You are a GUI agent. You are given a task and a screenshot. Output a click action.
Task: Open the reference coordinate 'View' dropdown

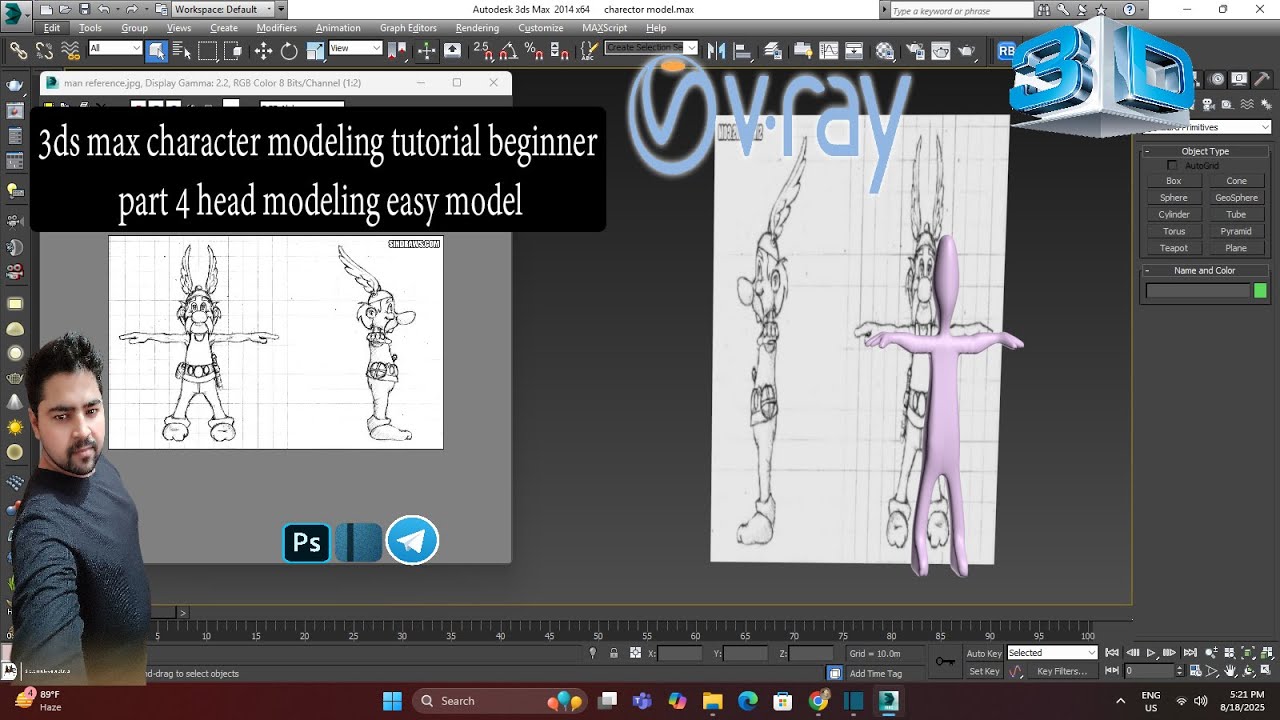tap(356, 48)
